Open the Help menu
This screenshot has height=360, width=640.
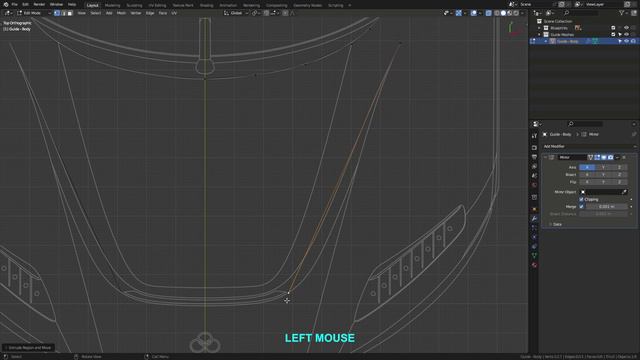[72, 4]
